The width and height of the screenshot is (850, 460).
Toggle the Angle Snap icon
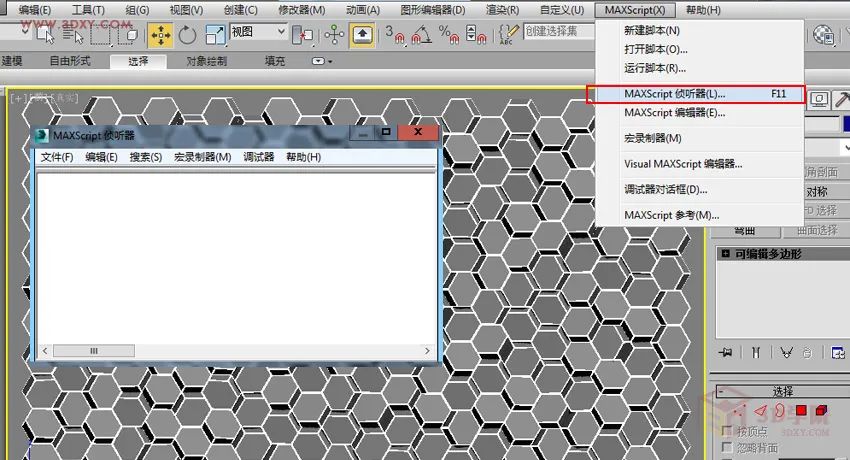422,35
